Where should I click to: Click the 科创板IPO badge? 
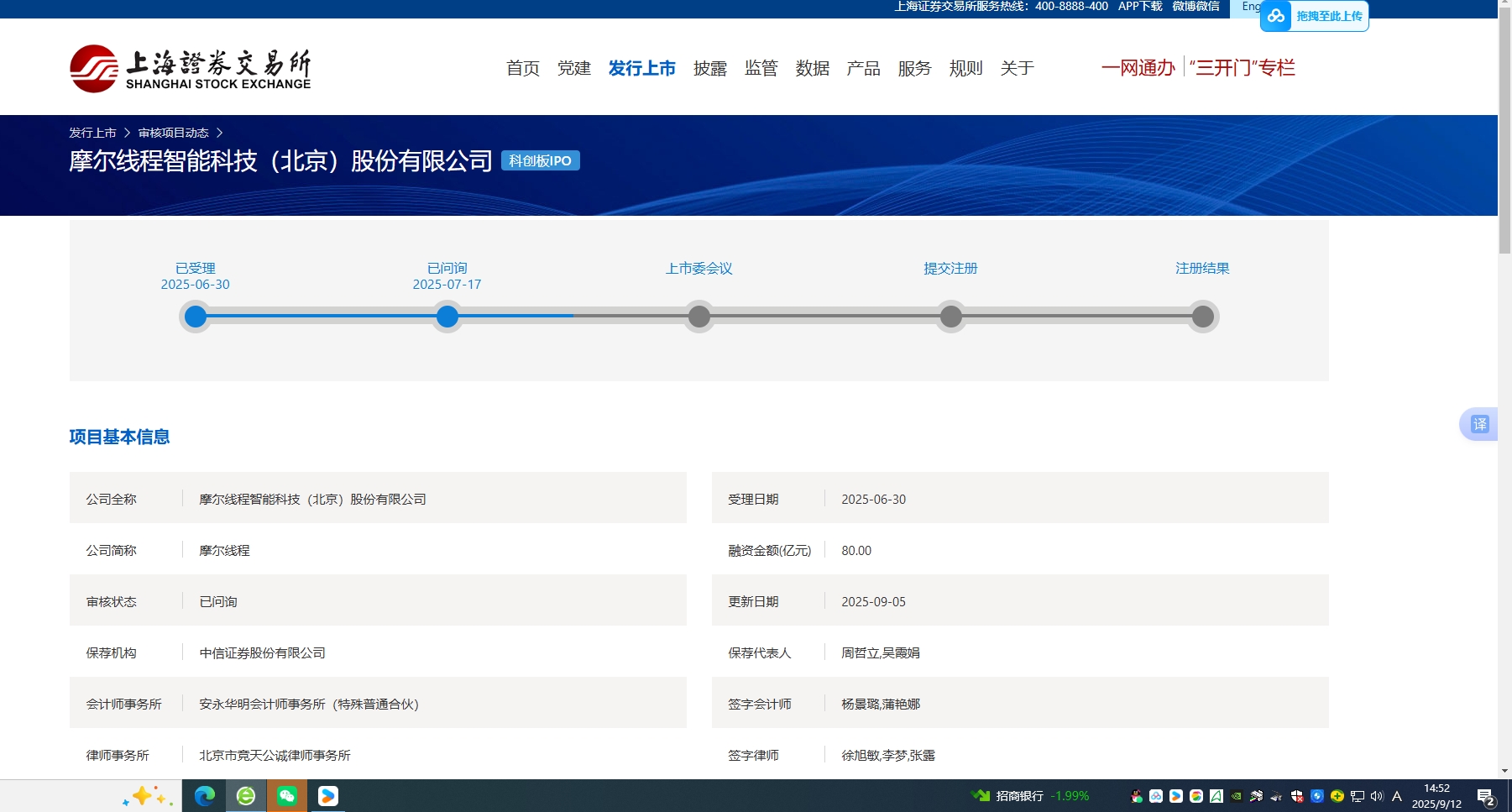tap(541, 160)
